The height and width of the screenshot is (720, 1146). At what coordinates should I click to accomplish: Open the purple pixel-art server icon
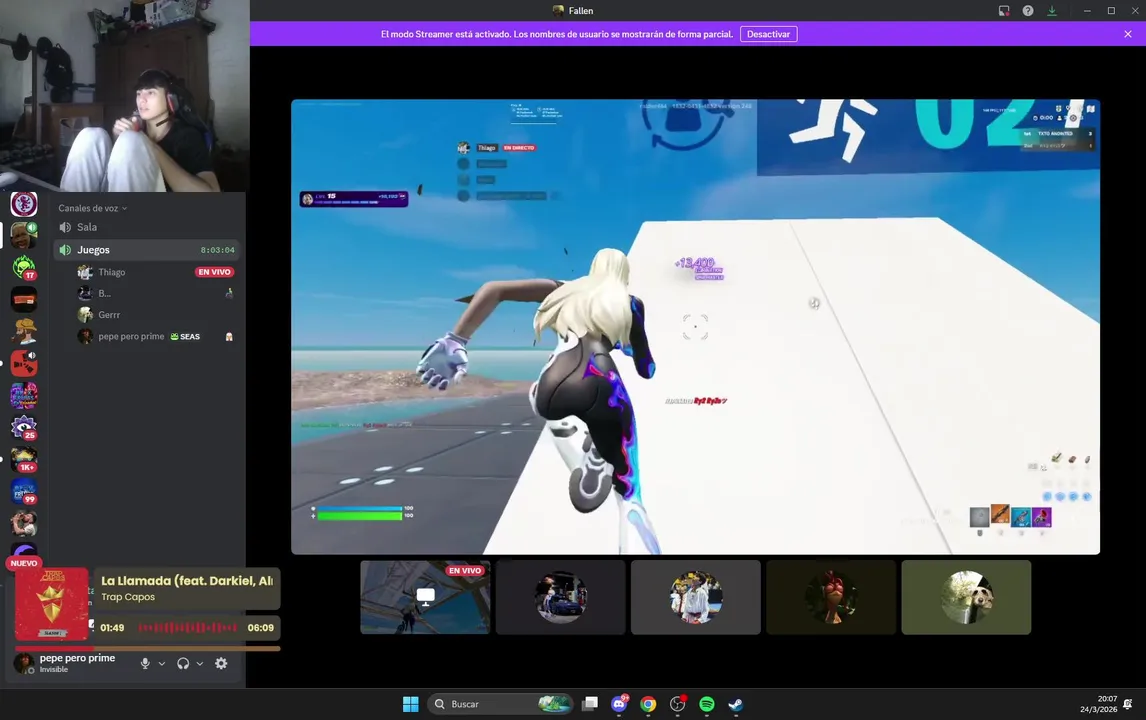23,395
